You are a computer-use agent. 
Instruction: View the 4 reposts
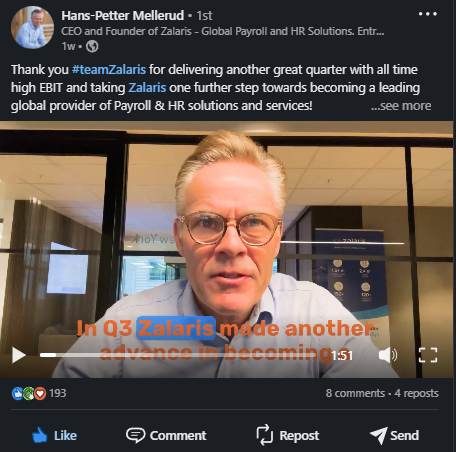pos(416,393)
